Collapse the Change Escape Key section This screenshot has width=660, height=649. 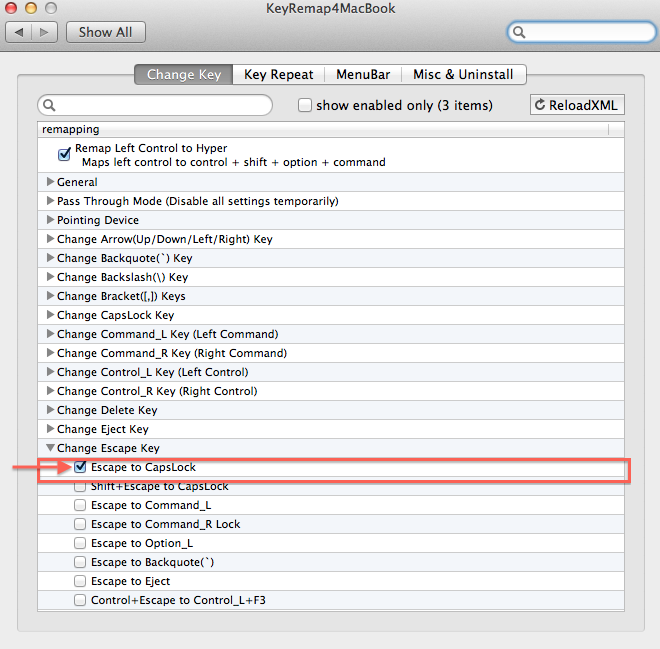click(x=50, y=448)
